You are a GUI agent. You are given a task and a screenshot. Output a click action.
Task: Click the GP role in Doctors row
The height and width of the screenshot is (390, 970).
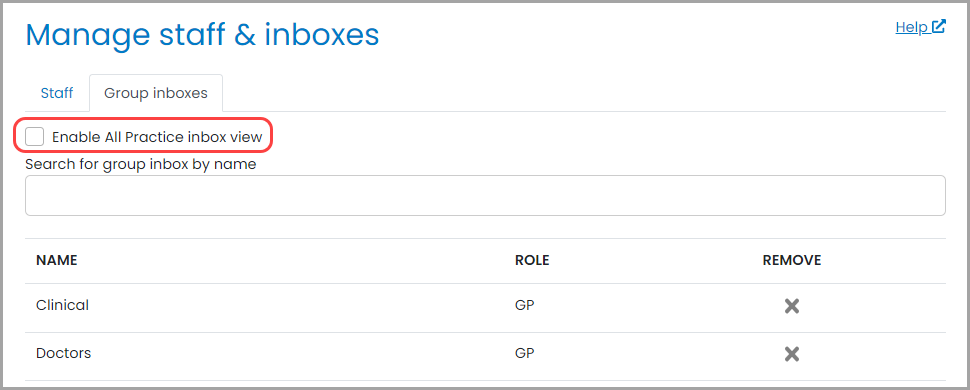click(x=525, y=353)
